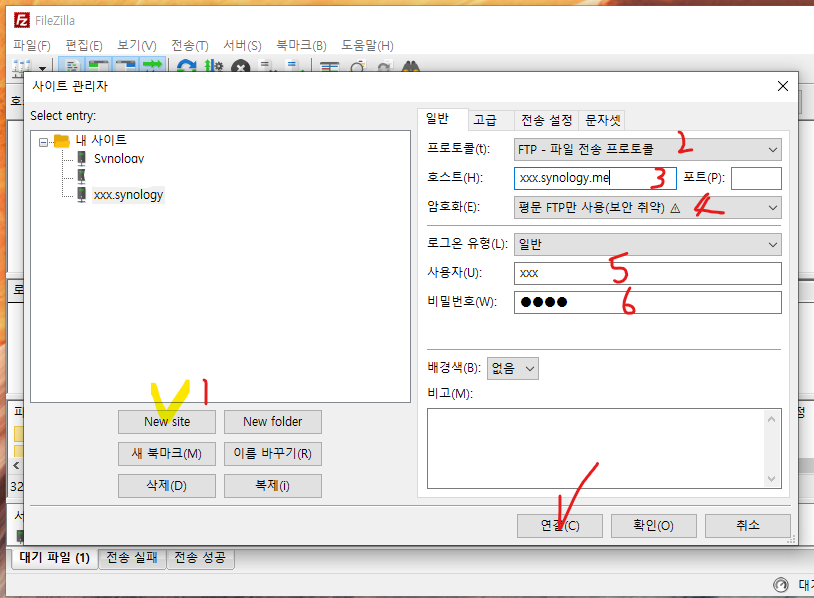
Task: Open the 전송(T) menu
Action: coord(189,46)
